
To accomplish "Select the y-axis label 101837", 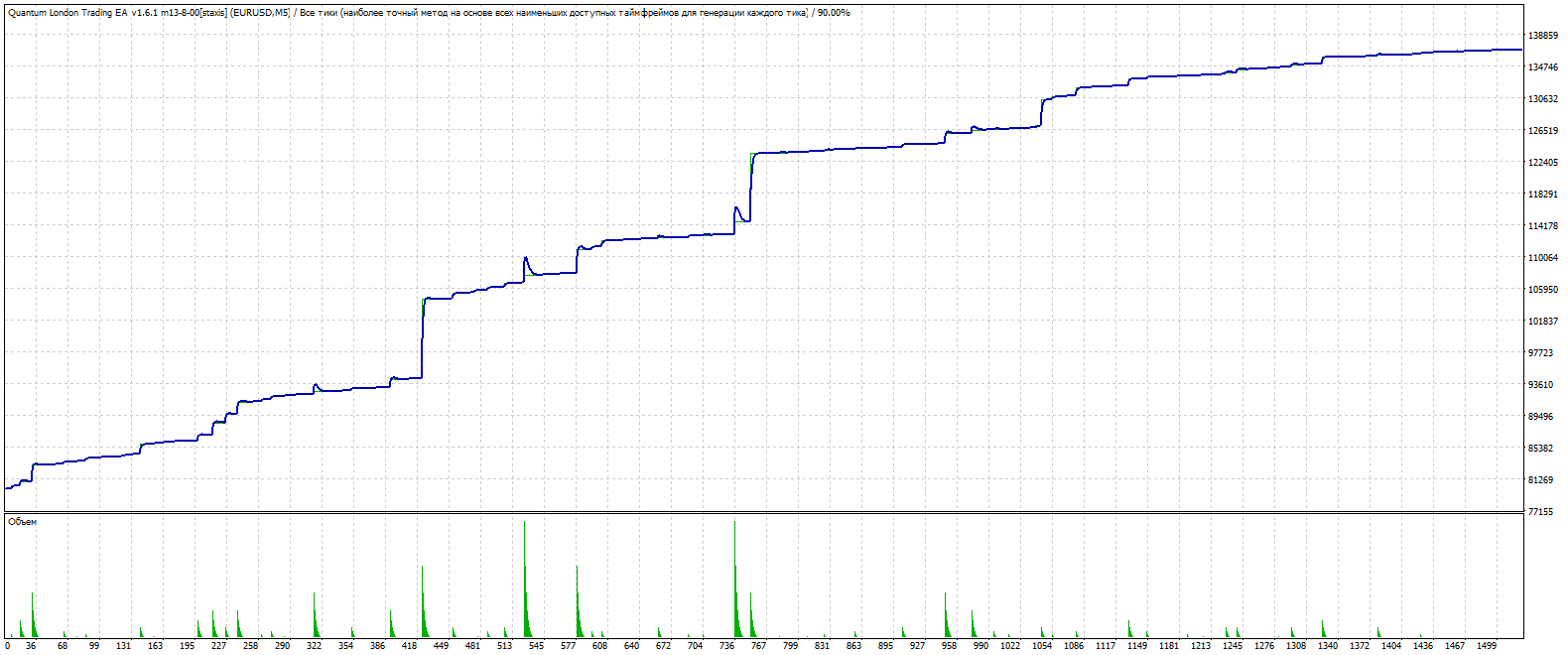I will (1543, 322).
